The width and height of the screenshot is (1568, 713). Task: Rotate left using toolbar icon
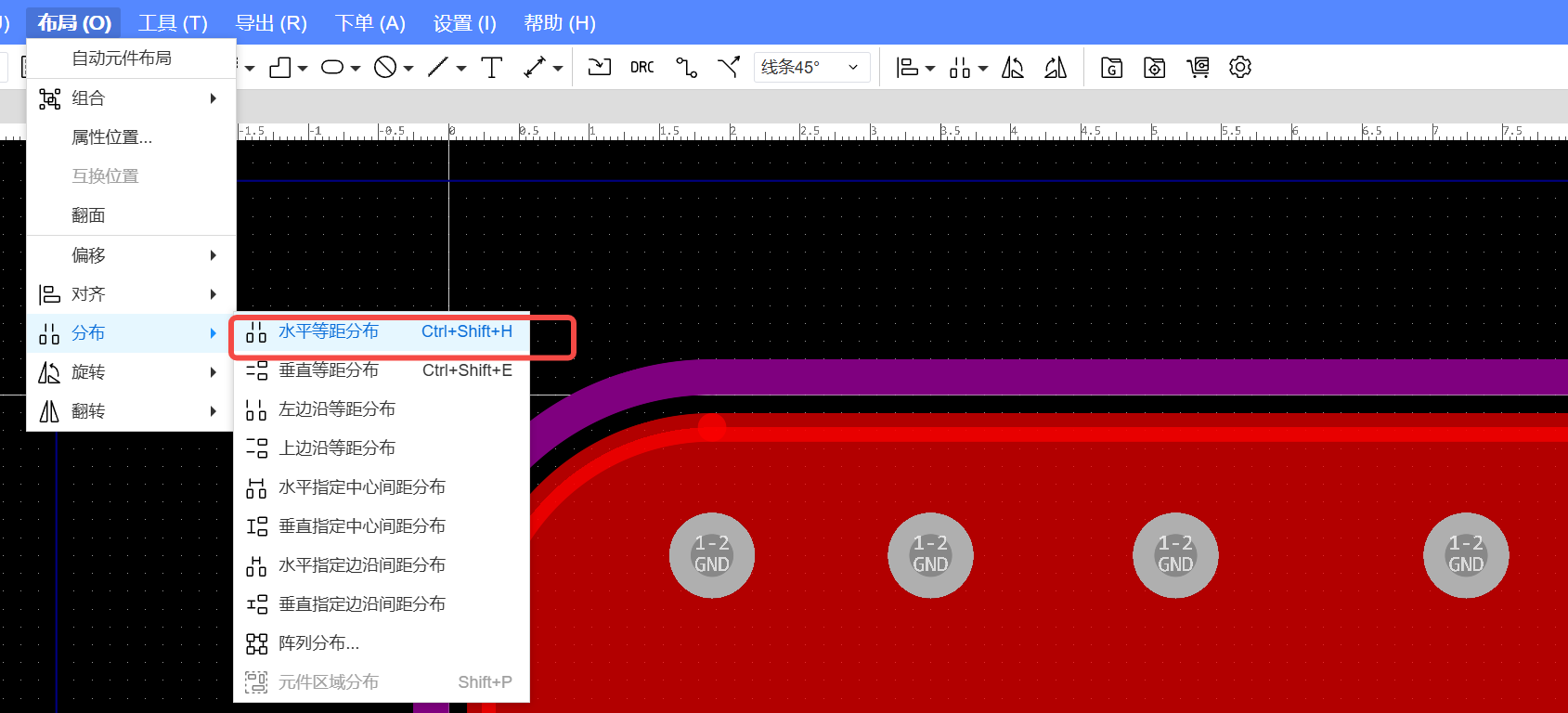point(1013,67)
